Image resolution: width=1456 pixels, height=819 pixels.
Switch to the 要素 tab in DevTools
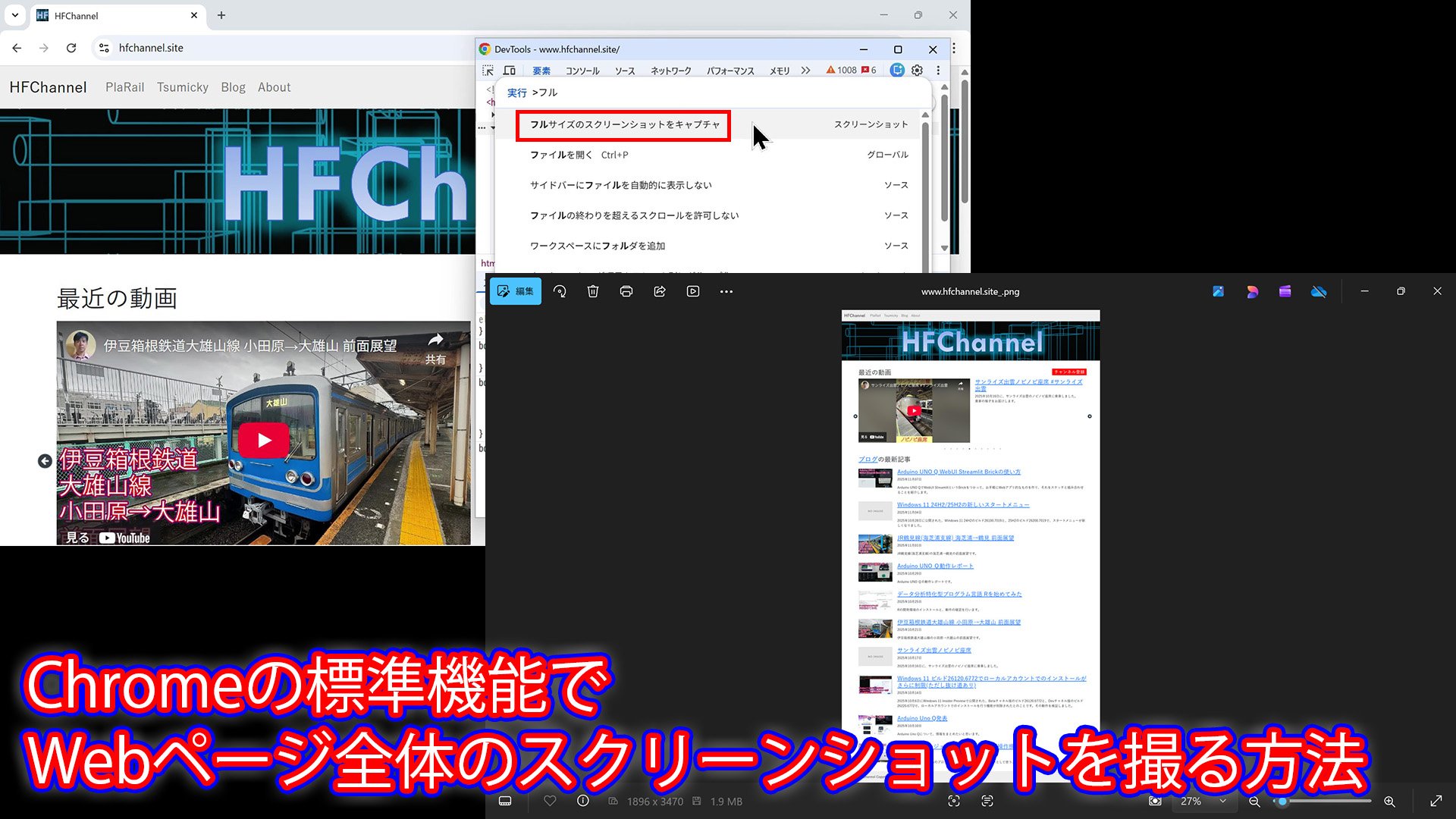tap(541, 71)
